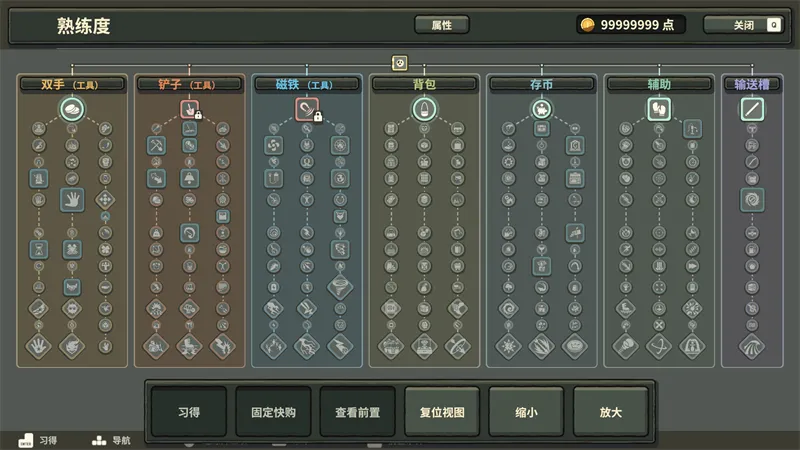The width and height of the screenshot is (800, 450).
Task: Click the 查看前置 prerequisites button
Action: (358, 412)
